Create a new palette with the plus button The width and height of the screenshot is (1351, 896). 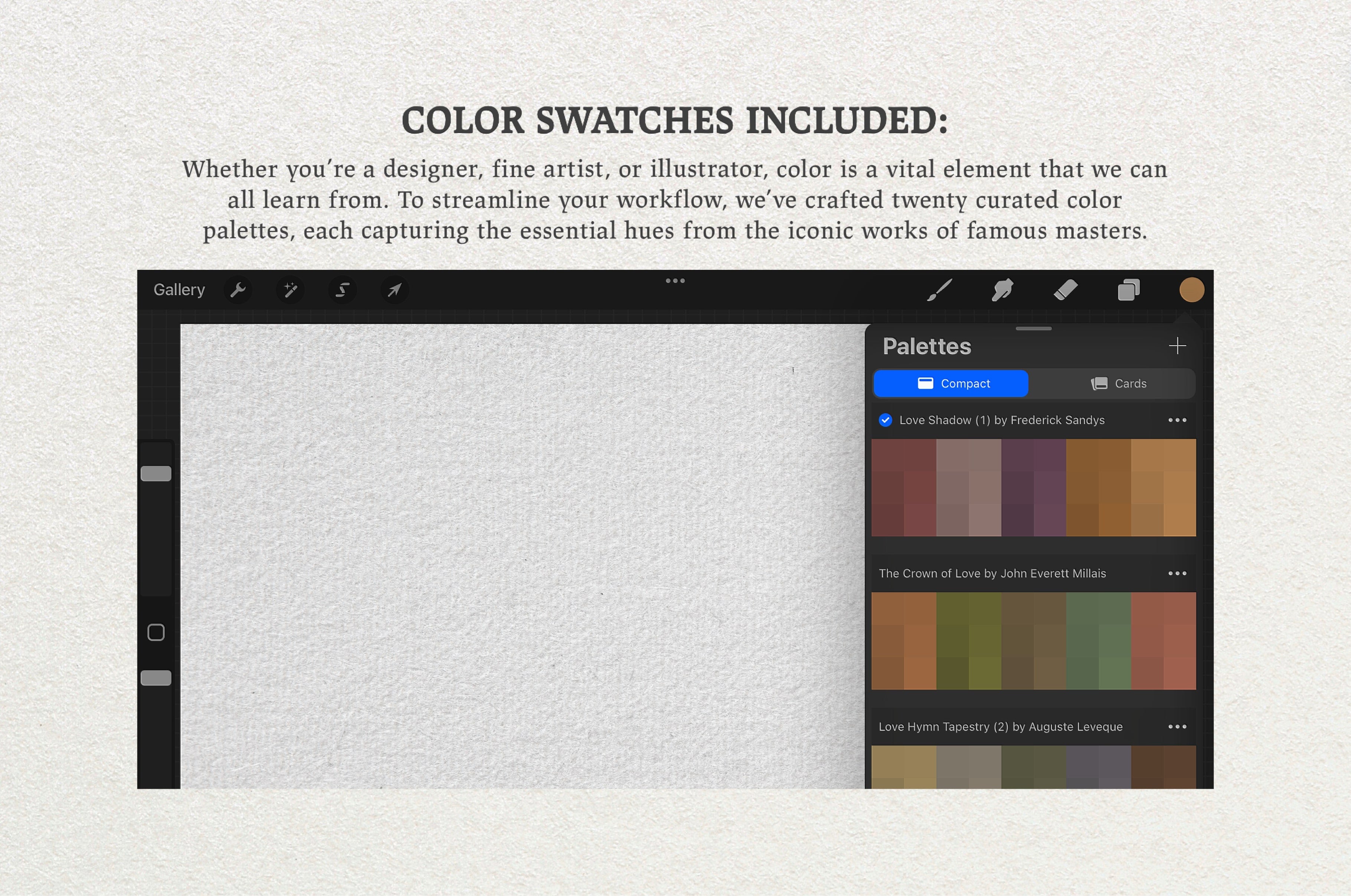click(x=1178, y=346)
